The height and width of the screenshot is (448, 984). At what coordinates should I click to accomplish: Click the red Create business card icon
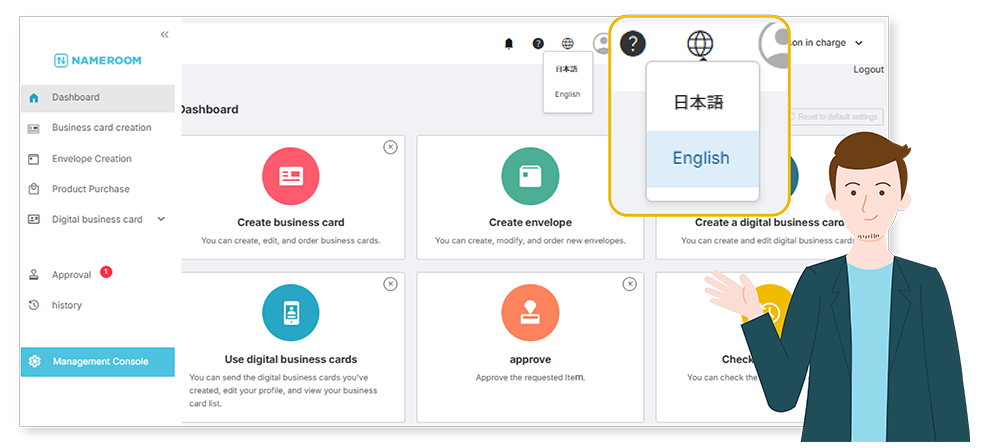[290, 177]
